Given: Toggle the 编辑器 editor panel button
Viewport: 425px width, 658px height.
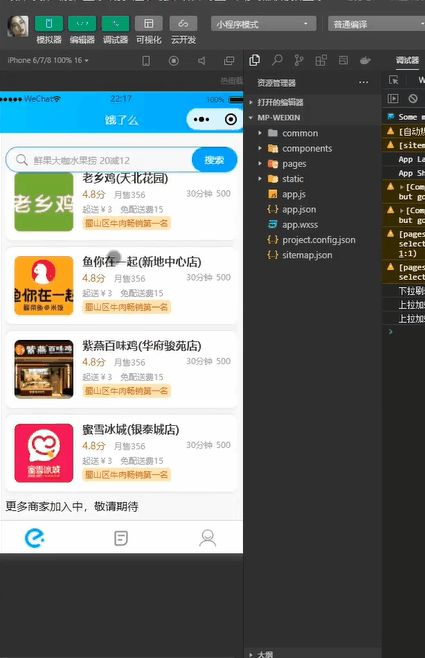Looking at the screenshot, I should coord(82,24).
